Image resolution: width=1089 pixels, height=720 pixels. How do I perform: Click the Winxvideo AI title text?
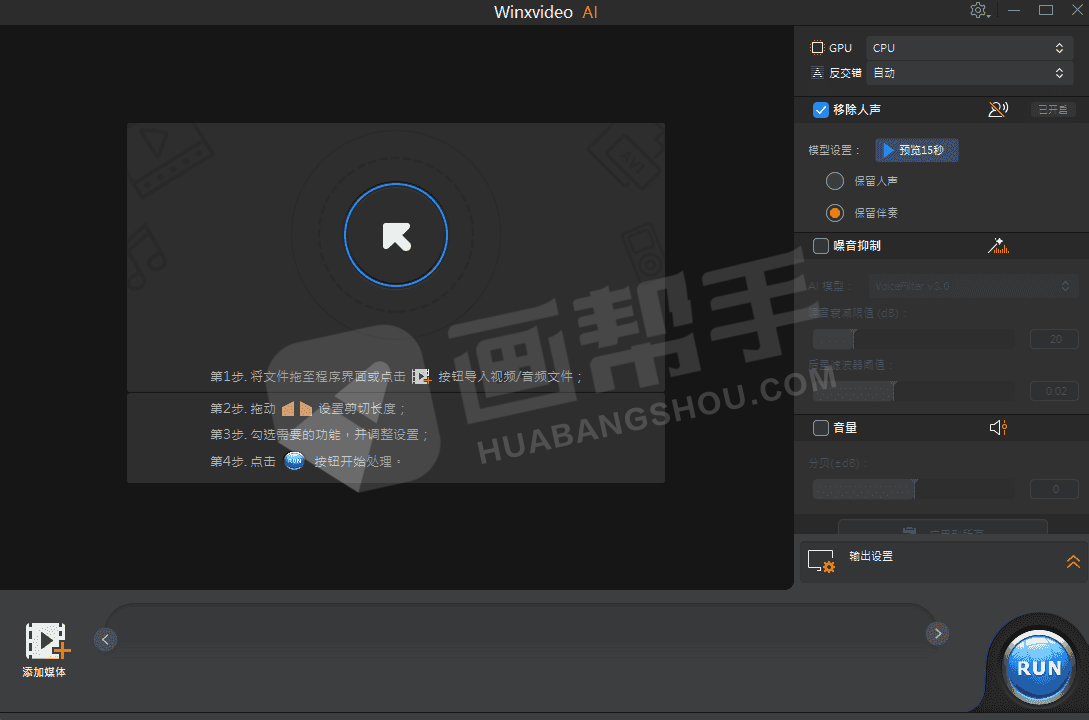545,12
